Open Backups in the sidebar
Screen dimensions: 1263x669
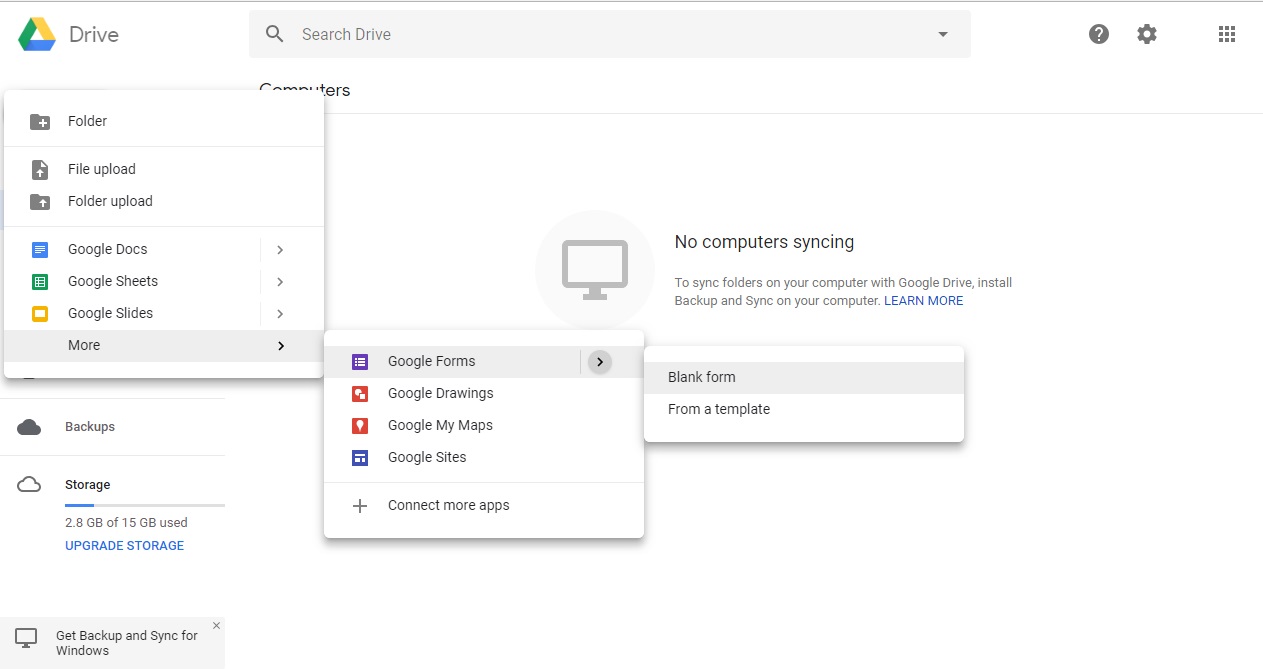pyautogui.click(x=90, y=427)
